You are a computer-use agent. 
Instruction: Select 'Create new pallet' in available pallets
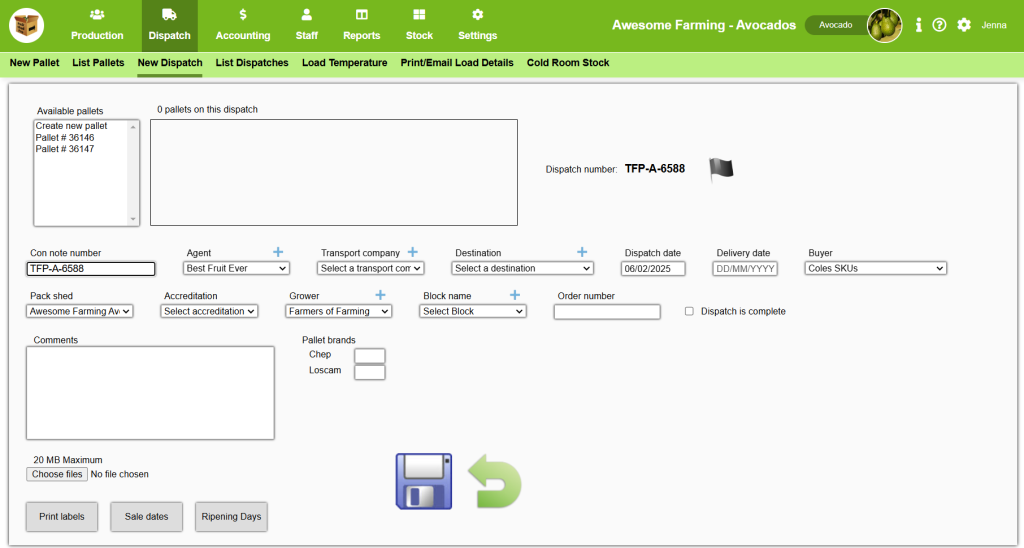(x=71, y=125)
